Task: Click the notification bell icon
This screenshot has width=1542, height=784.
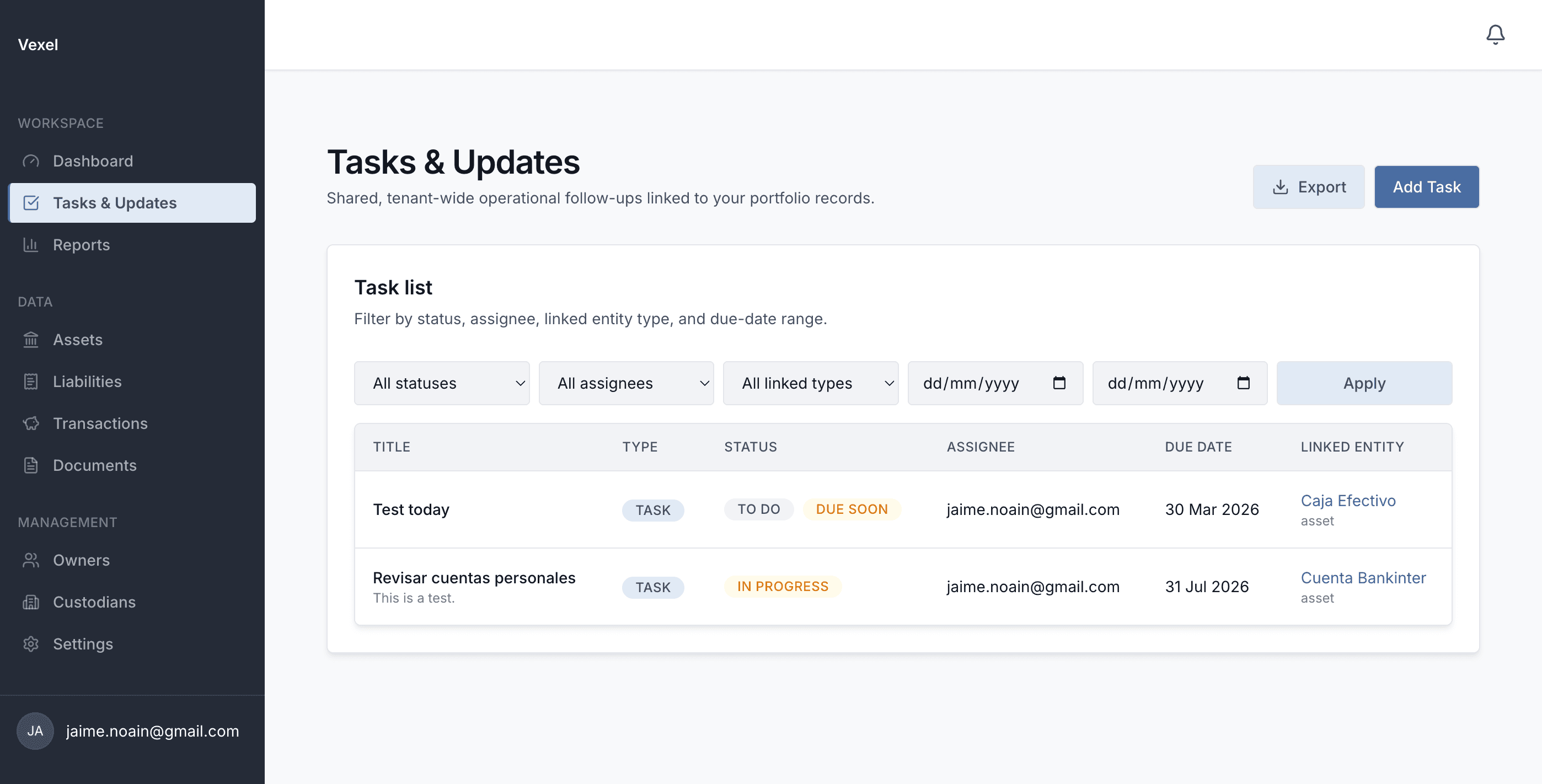Action: tap(1495, 34)
